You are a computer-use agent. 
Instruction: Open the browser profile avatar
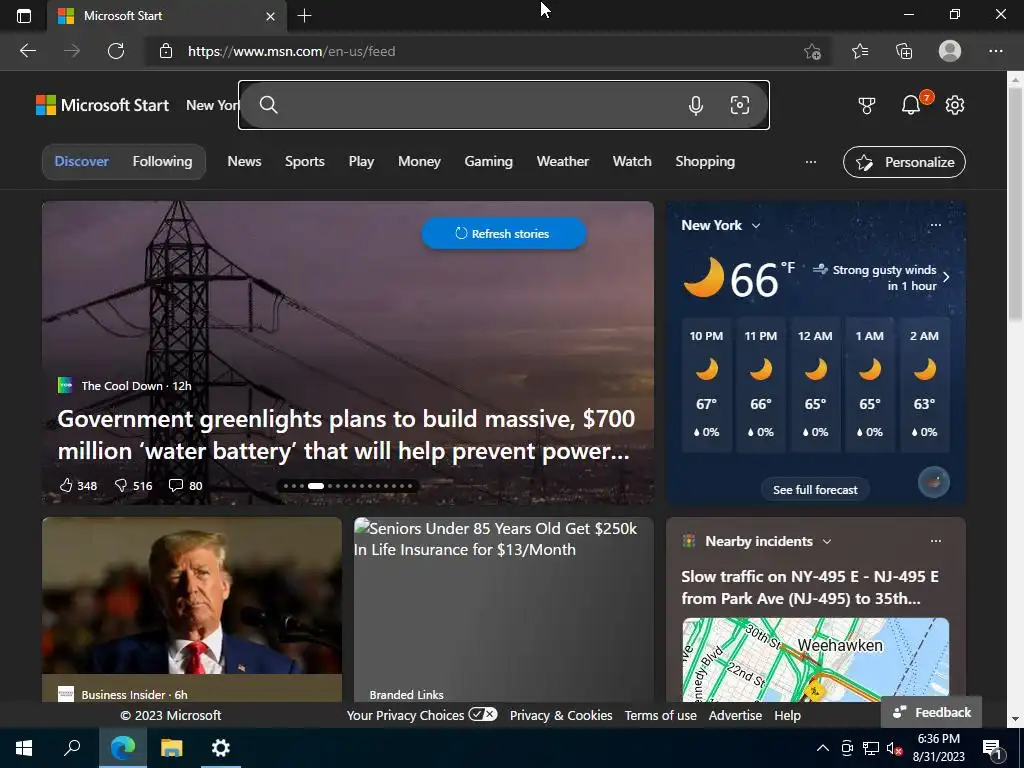coord(950,51)
